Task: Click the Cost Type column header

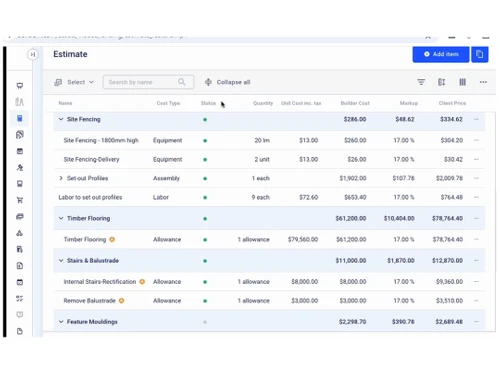Action: [x=168, y=103]
